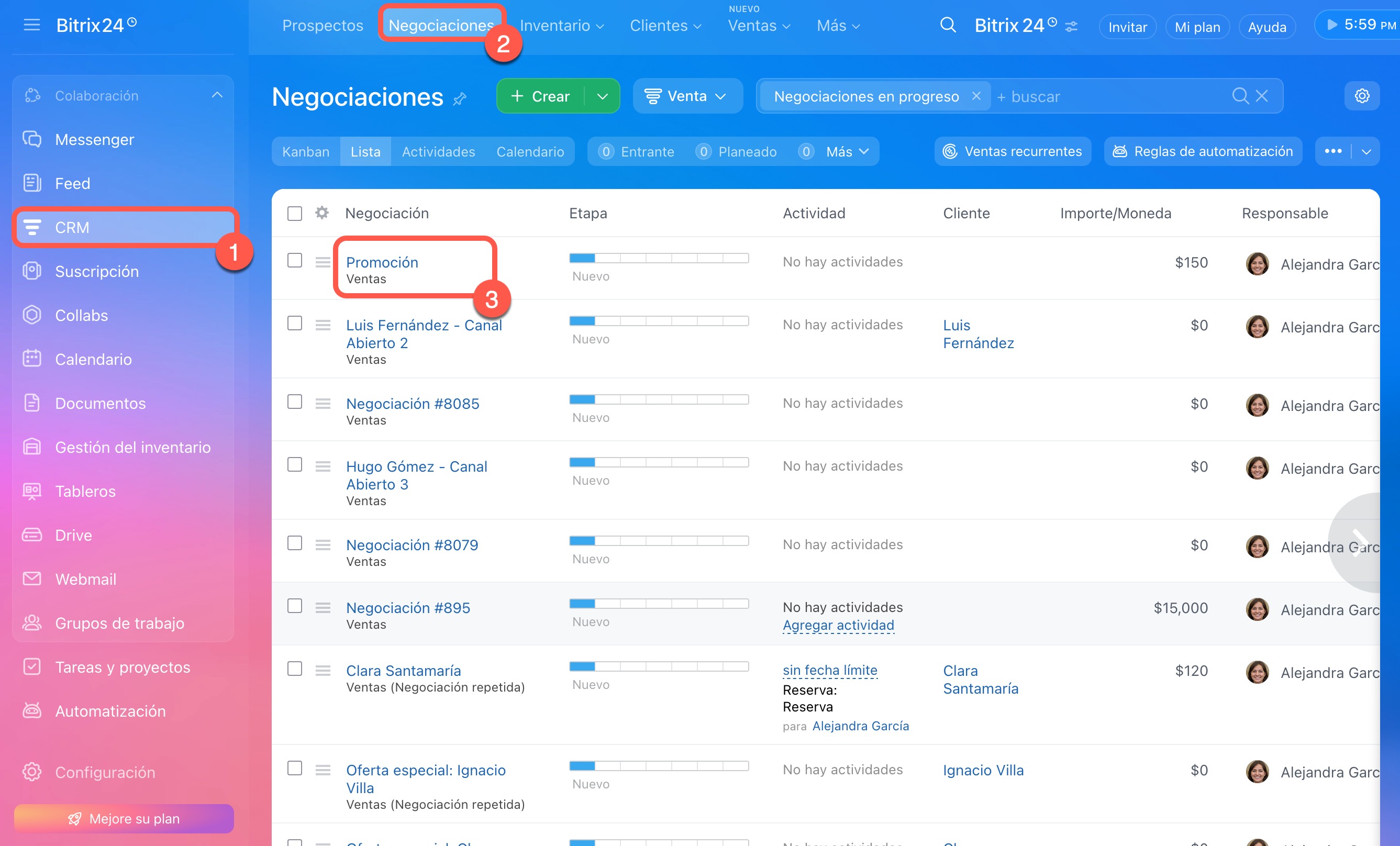Click the pin icon beside the Negociaciones title
Image resolution: width=1400 pixels, height=846 pixels.
click(x=460, y=99)
